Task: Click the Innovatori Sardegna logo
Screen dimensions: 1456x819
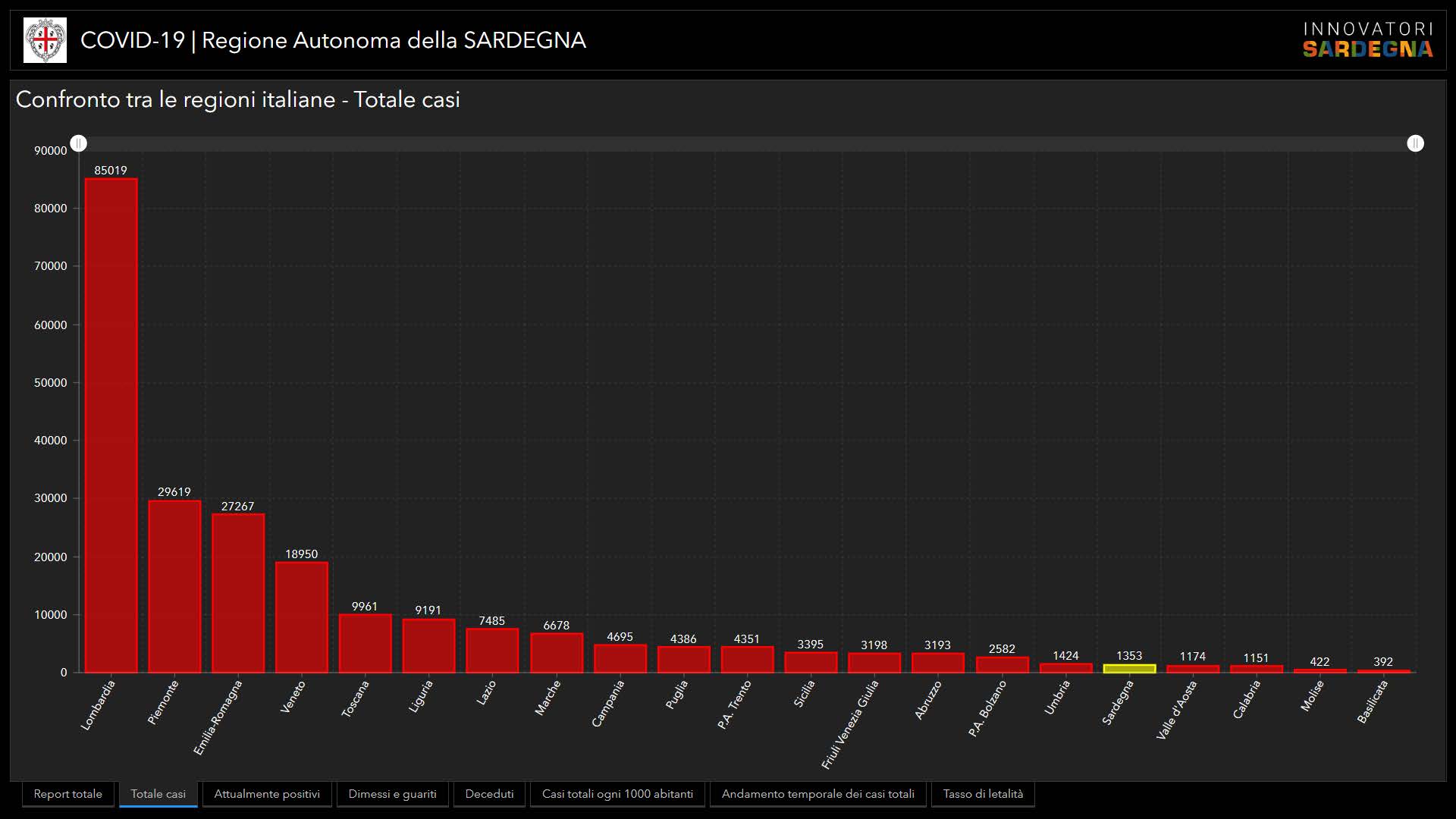Action: tap(1367, 40)
